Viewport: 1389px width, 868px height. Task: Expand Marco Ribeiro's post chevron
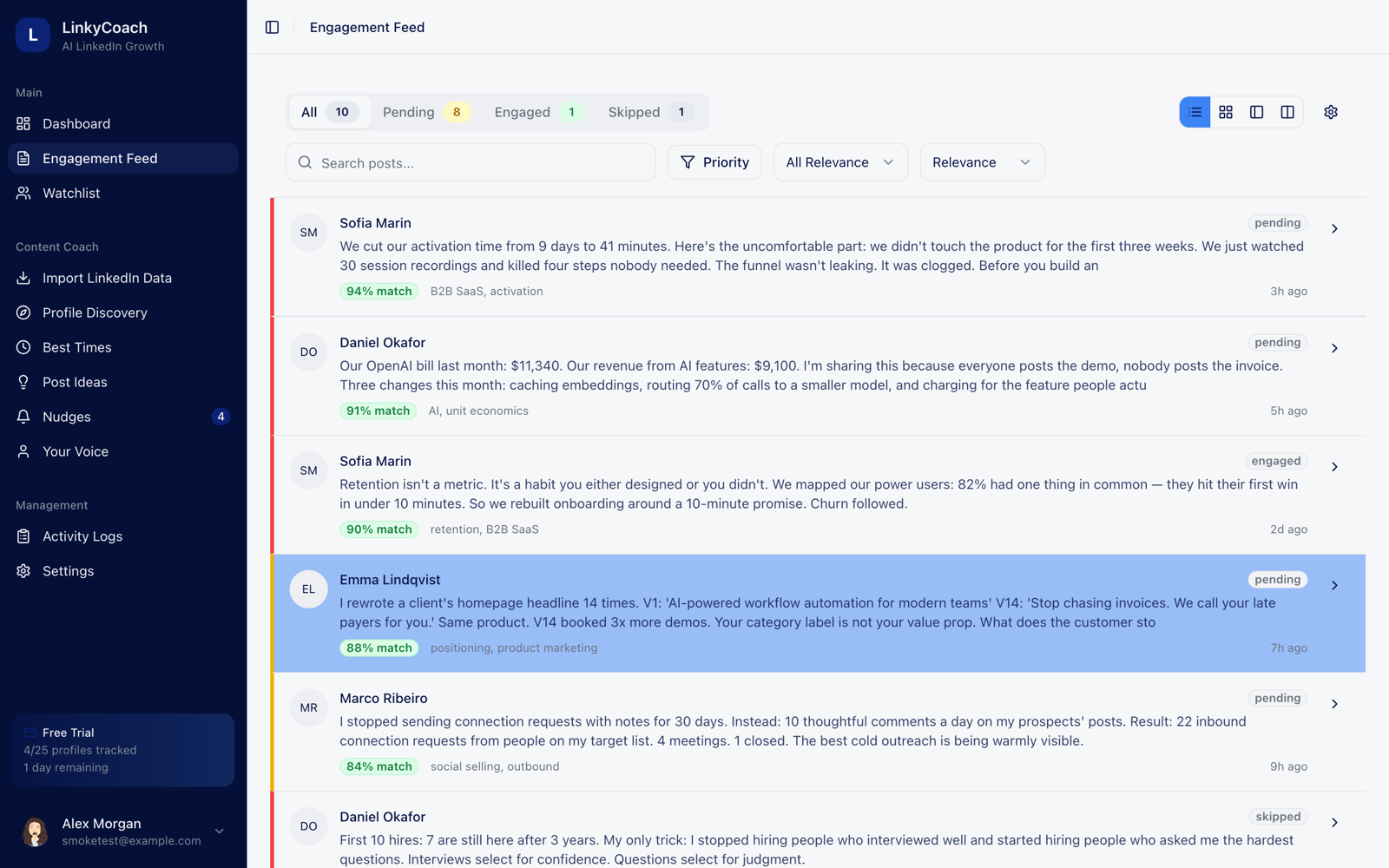click(x=1334, y=704)
